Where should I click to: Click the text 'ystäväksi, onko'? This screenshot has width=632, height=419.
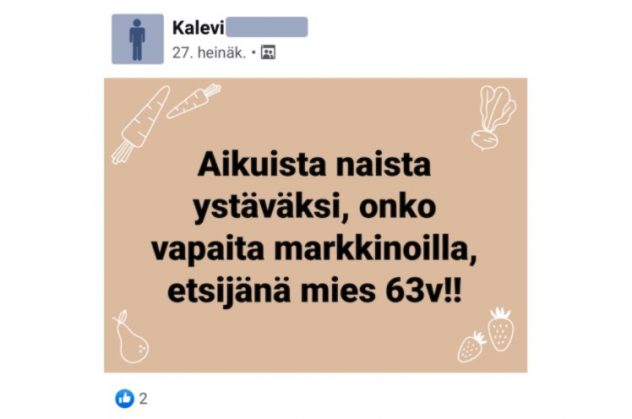click(315, 208)
